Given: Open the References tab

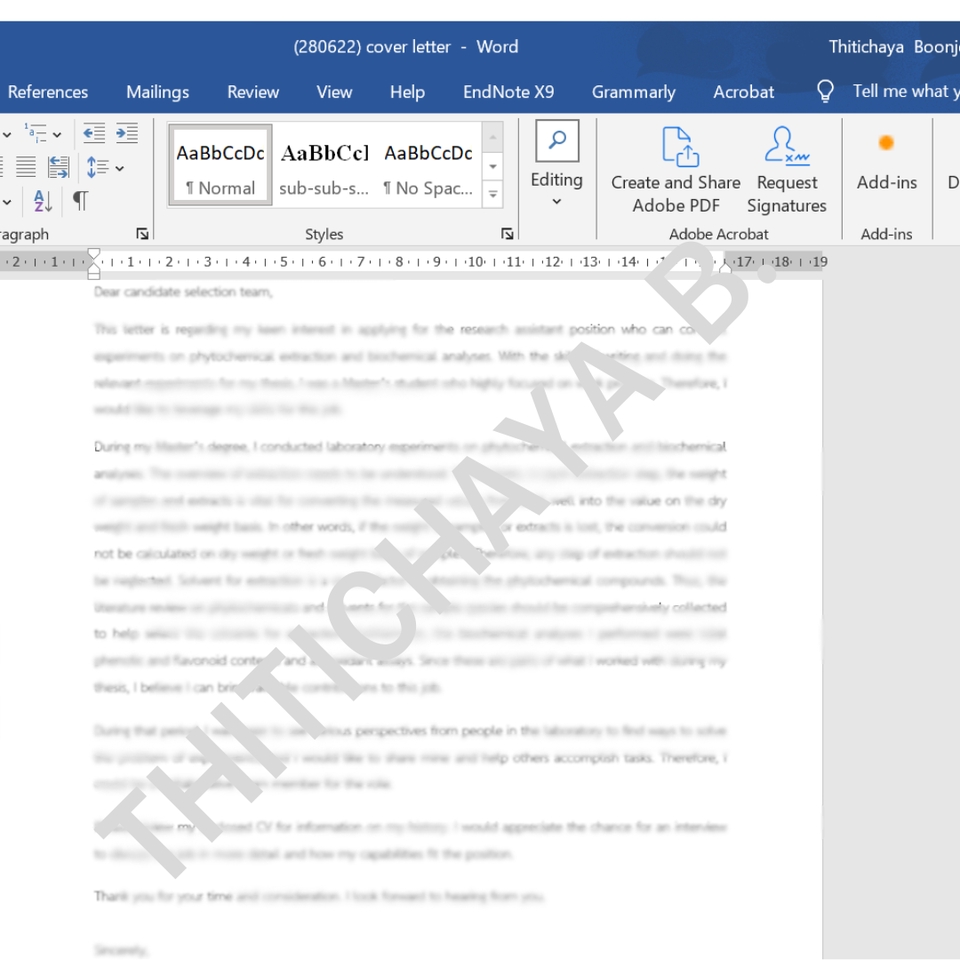Looking at the screenshot, I should tap(48, 92).
